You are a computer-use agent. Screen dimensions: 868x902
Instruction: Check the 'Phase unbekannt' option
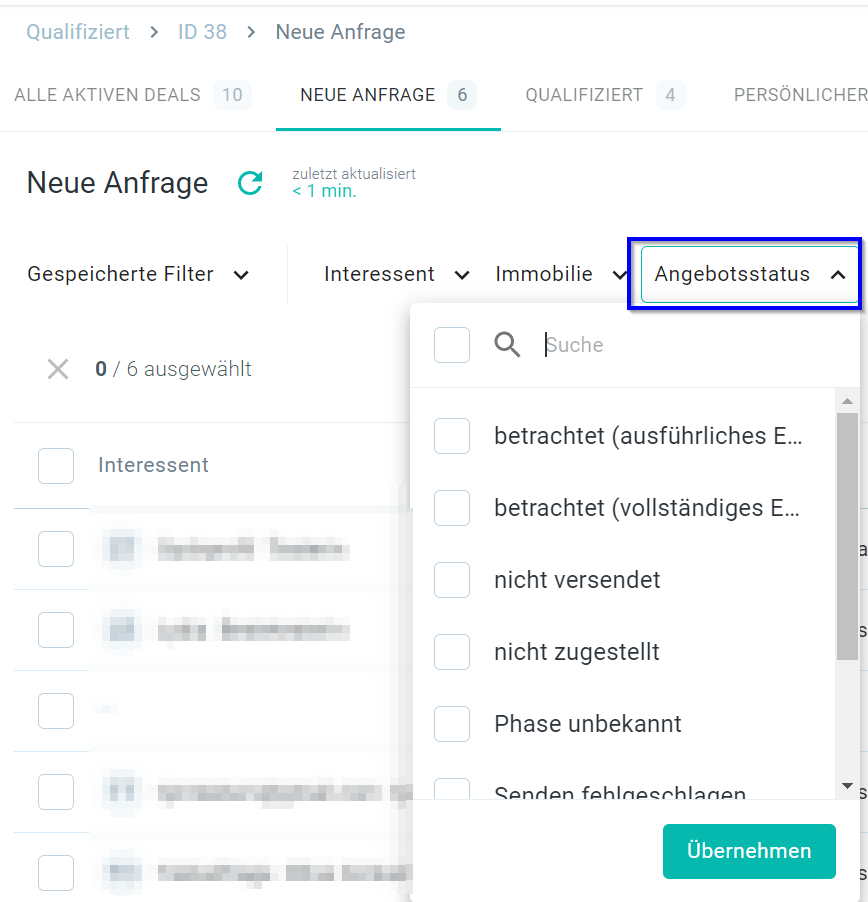click(452, 724)
